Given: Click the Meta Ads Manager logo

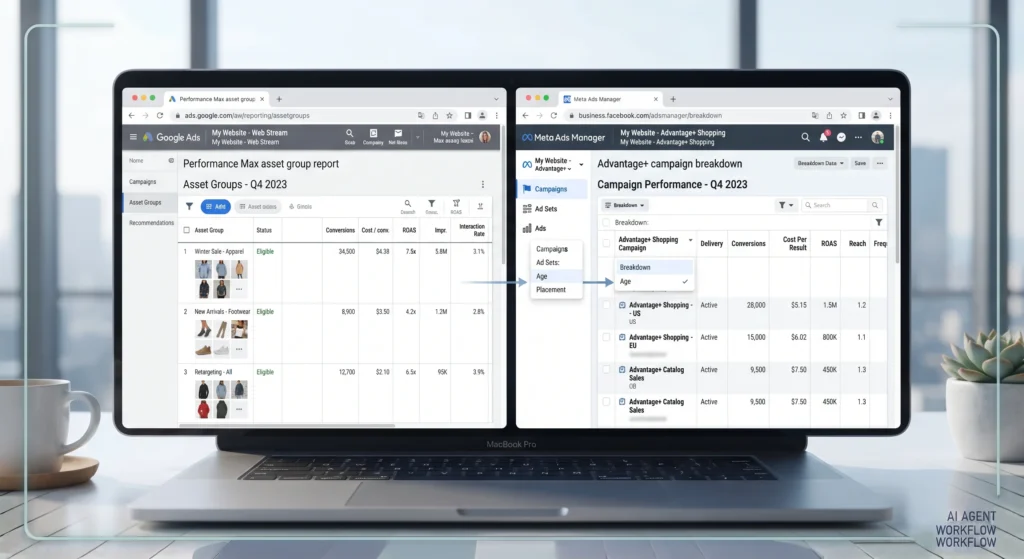Looking at the screenshot, I should point(563,137).
